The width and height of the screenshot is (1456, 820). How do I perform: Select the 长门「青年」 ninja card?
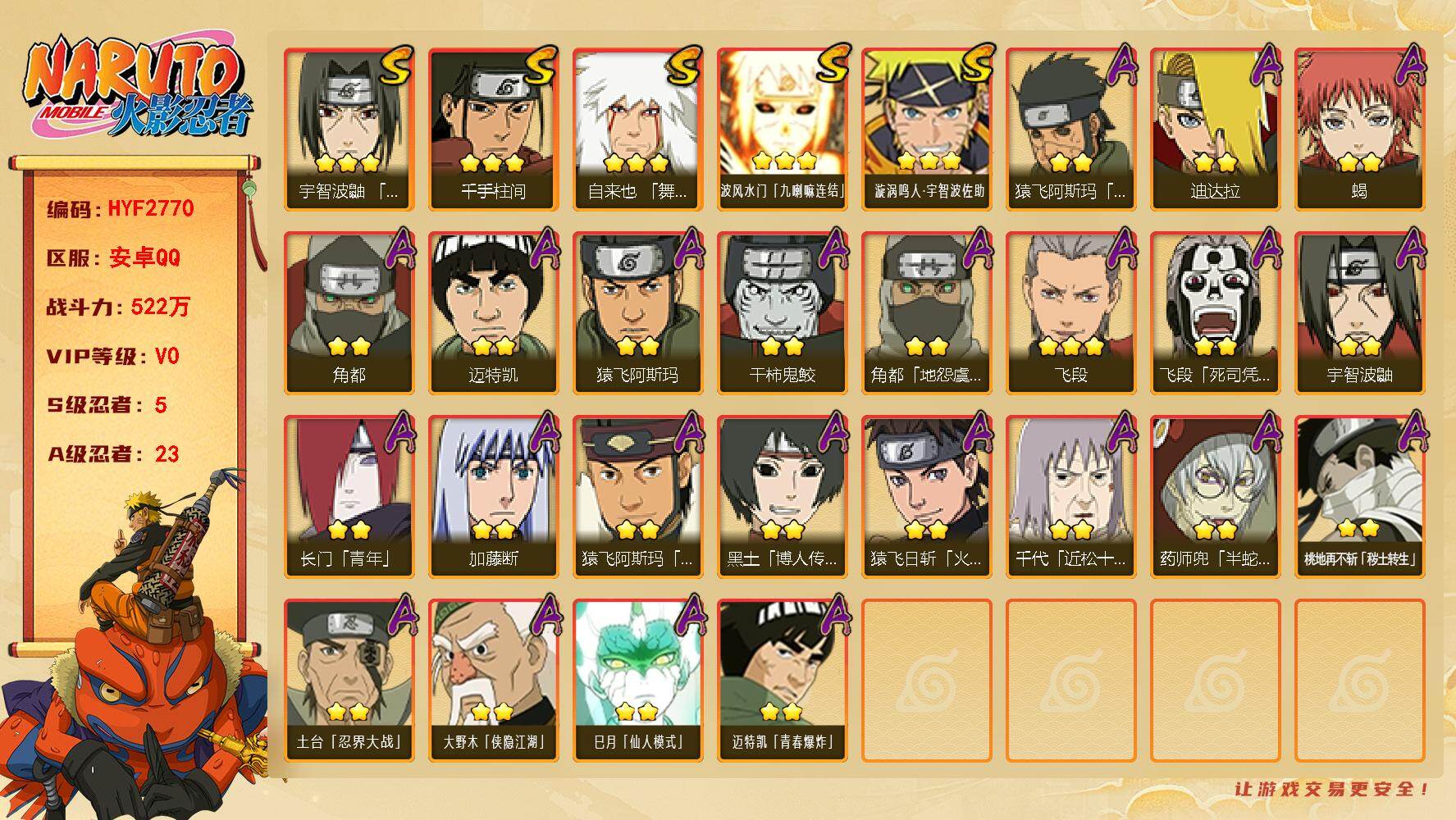click(349, 497)
